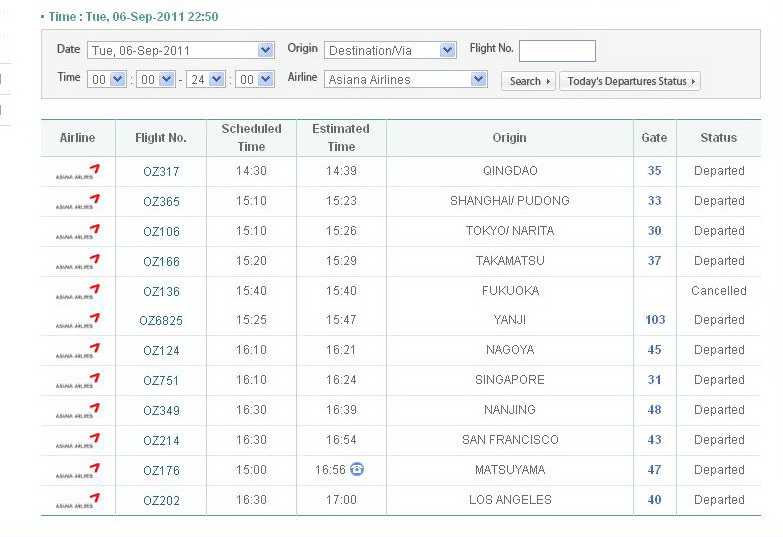The width and height of the screenshot is (783, 537).
Task: Click Asiana Airlines logo in OZ124 row
Action: click(x=78, y=350)
